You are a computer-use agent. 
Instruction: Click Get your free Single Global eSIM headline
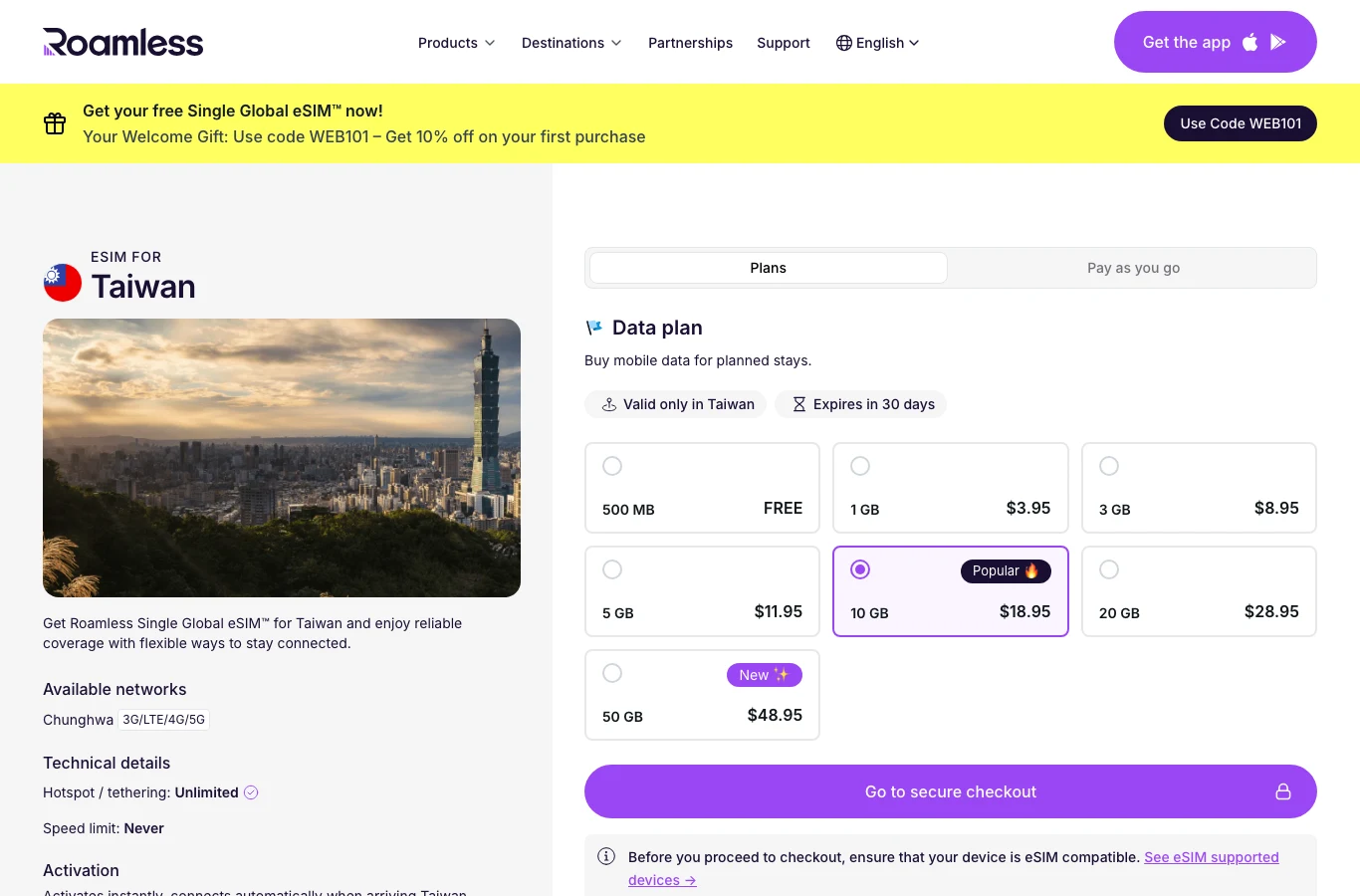233,111
